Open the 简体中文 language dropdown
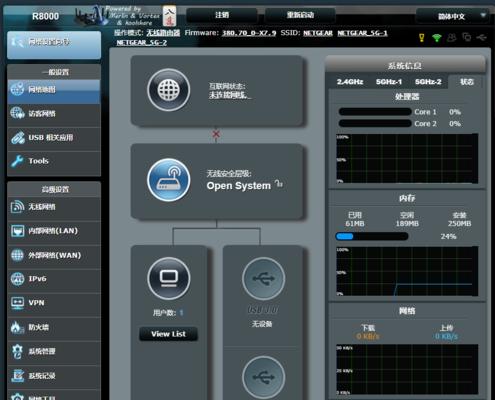 pyautogui.click(x=453, y=16)
